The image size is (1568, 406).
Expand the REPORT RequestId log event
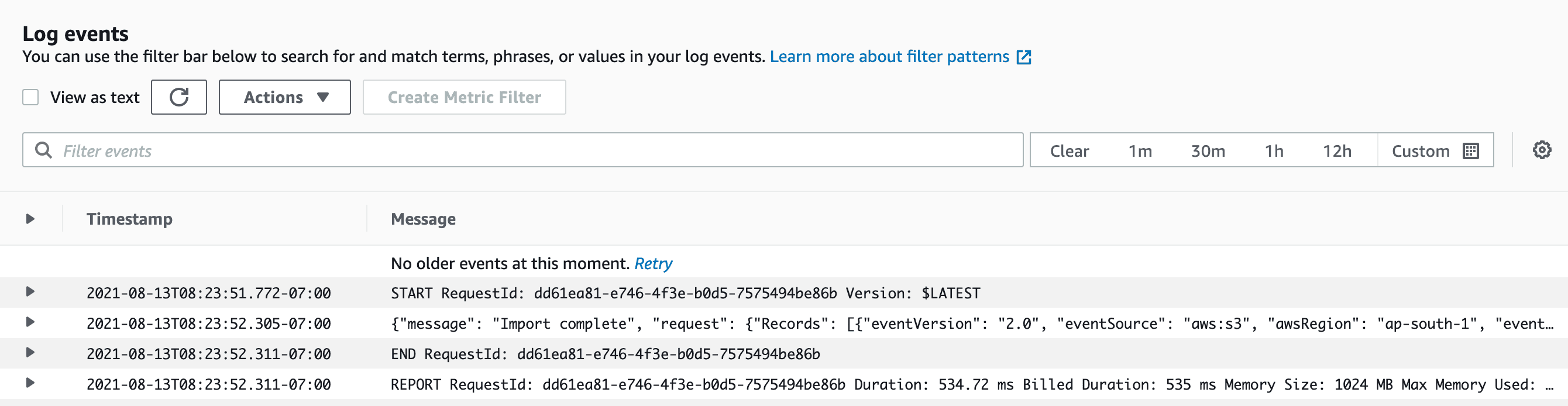tap(30, 383)
